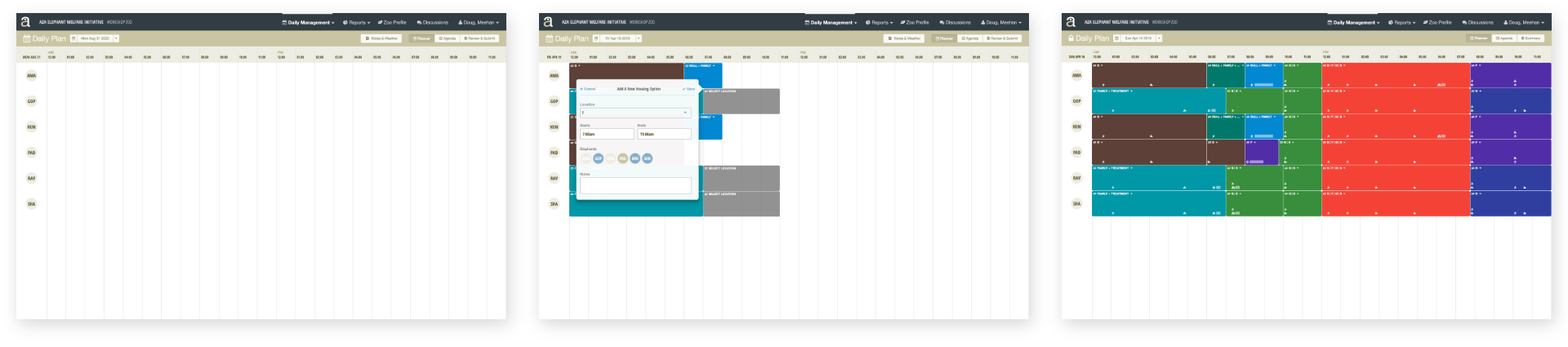
Task: Toggle PAD elephant in housing option dialog
Action: 622,158
